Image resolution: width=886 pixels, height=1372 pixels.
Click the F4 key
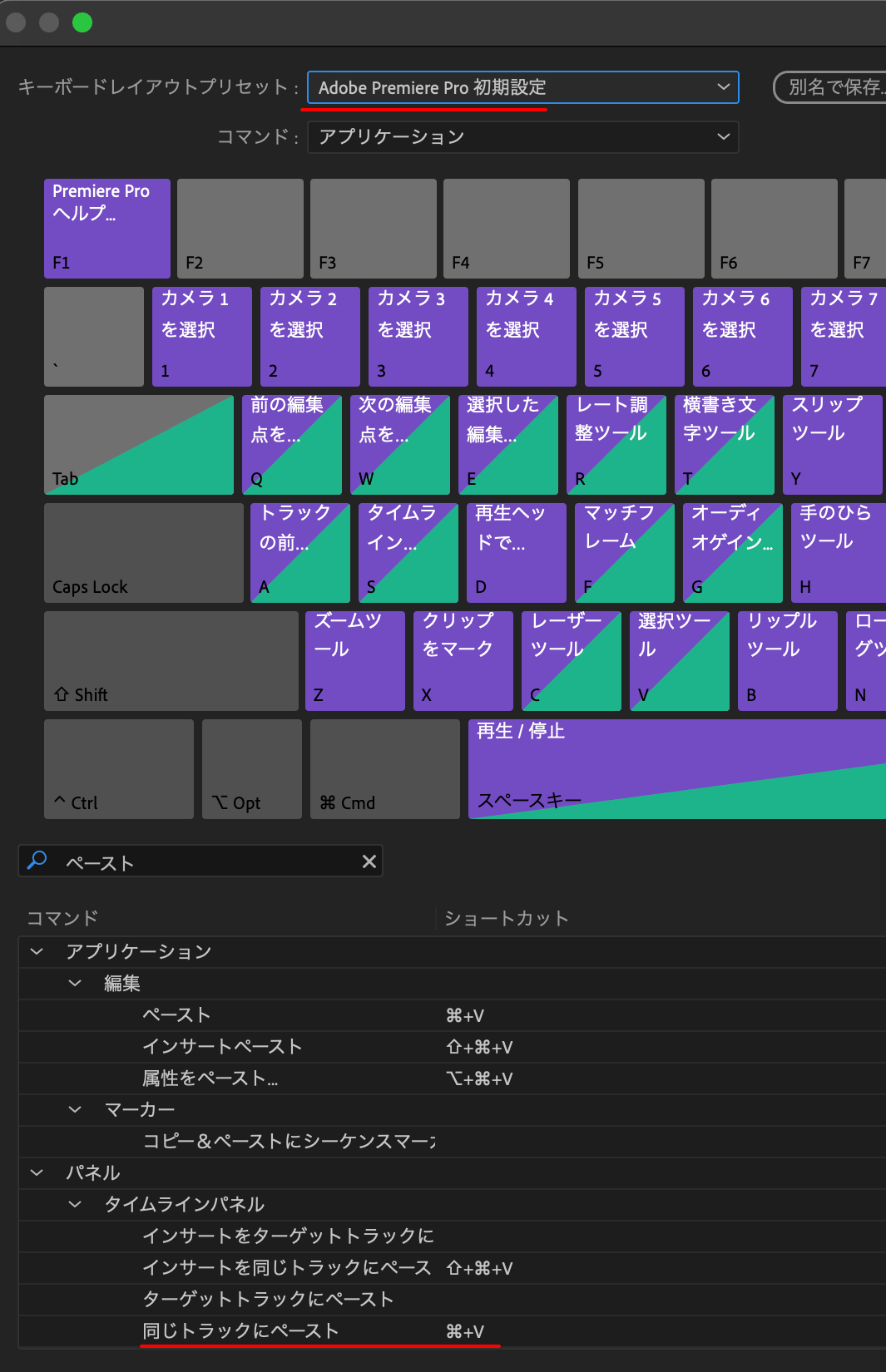507,229
